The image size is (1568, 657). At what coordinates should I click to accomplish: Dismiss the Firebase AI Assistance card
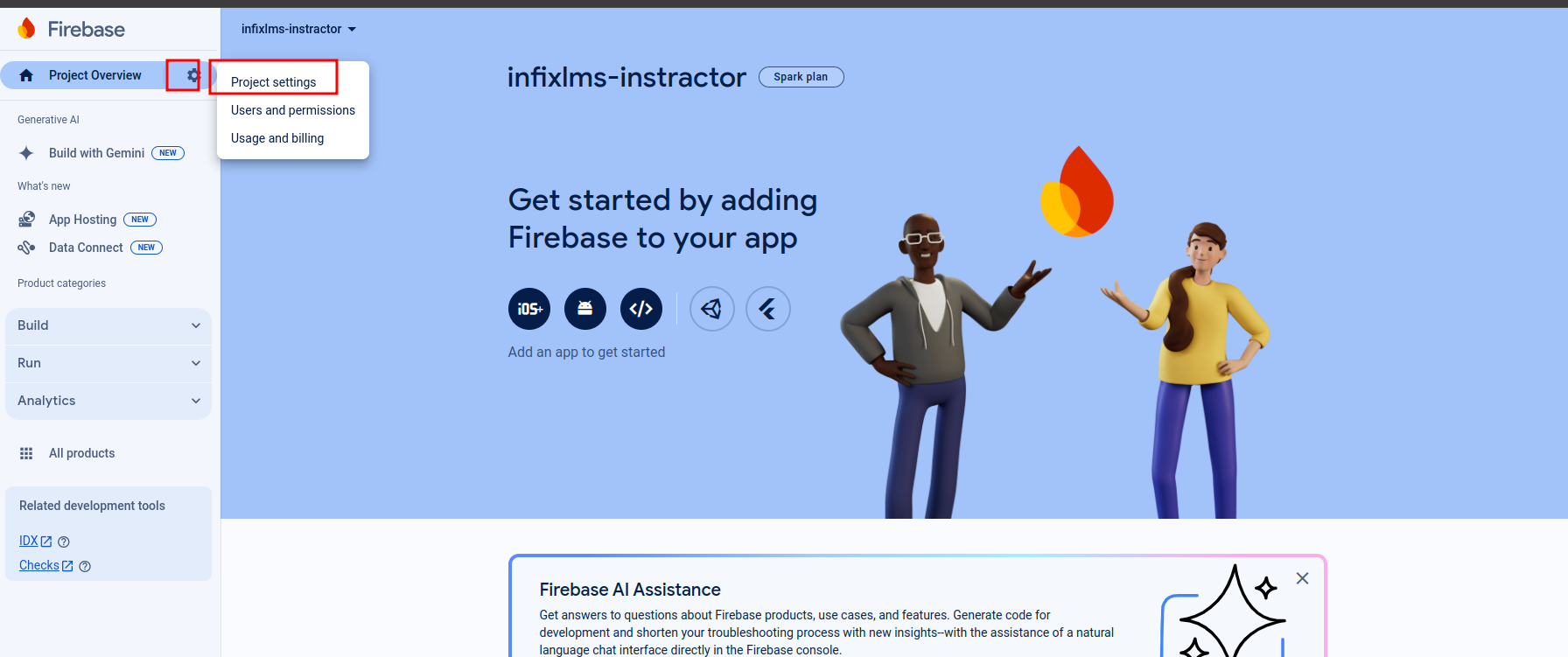[1302, 578]
